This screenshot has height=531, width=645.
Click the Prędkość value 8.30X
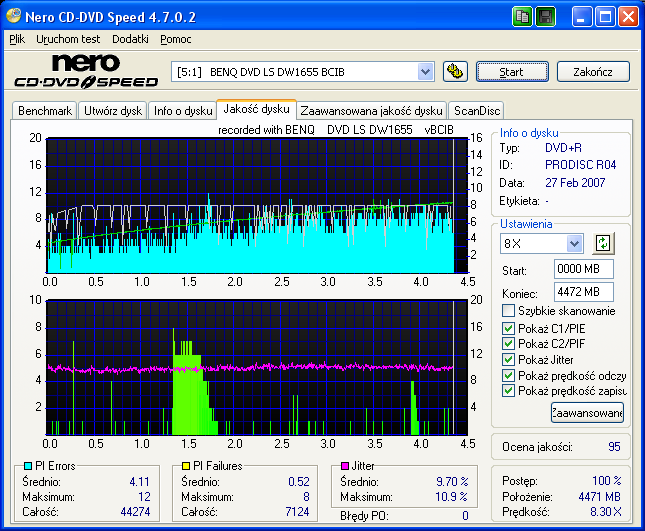606,512
